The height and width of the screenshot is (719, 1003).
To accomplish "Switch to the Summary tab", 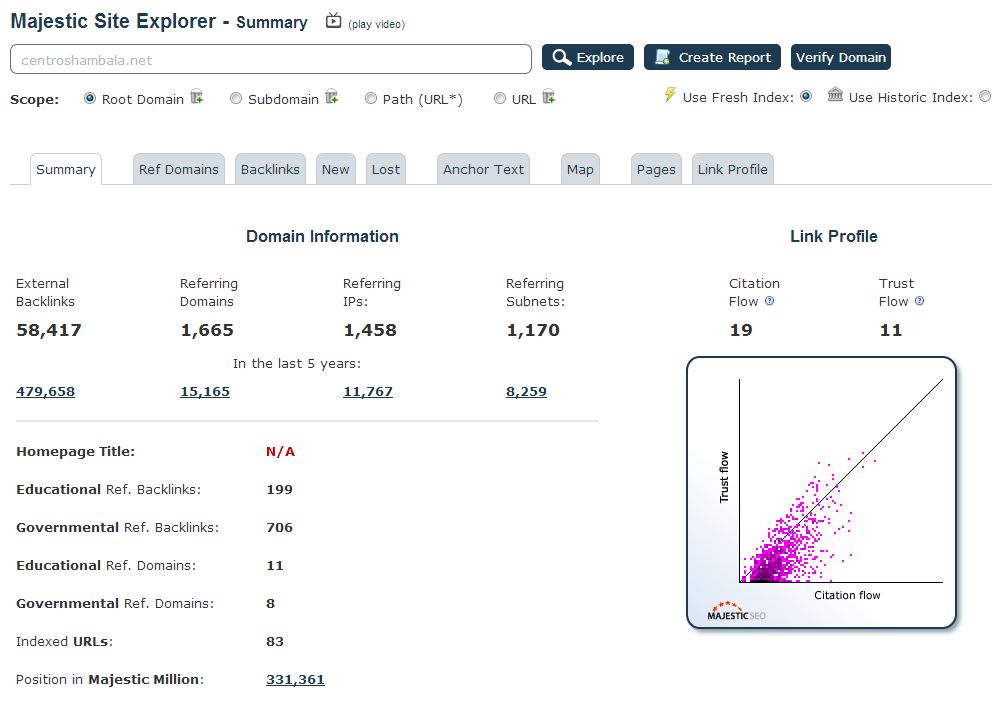I will 66,170.
